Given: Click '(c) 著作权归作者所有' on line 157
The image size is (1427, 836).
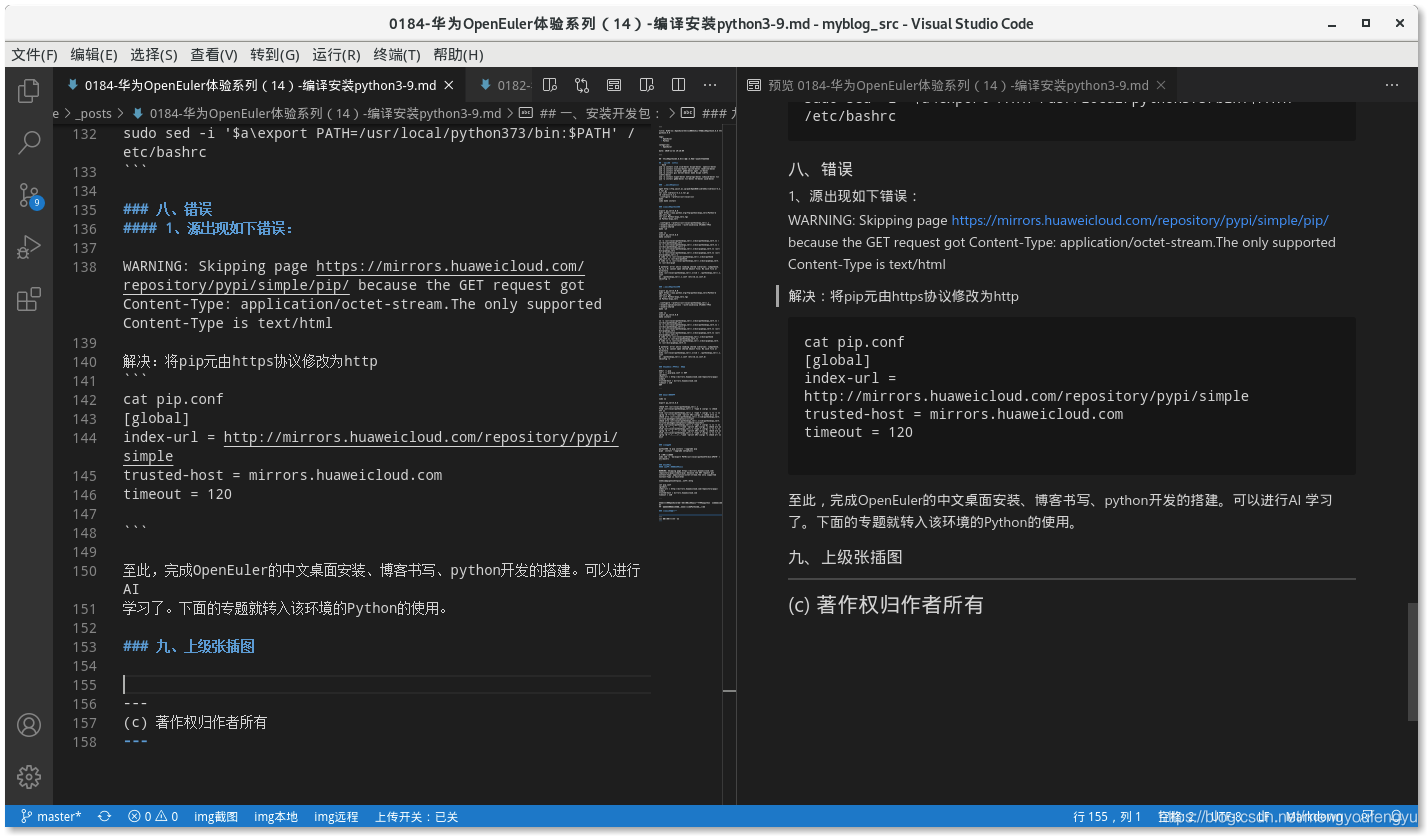Looking at the screenshot, I should (x=195, y=722).
